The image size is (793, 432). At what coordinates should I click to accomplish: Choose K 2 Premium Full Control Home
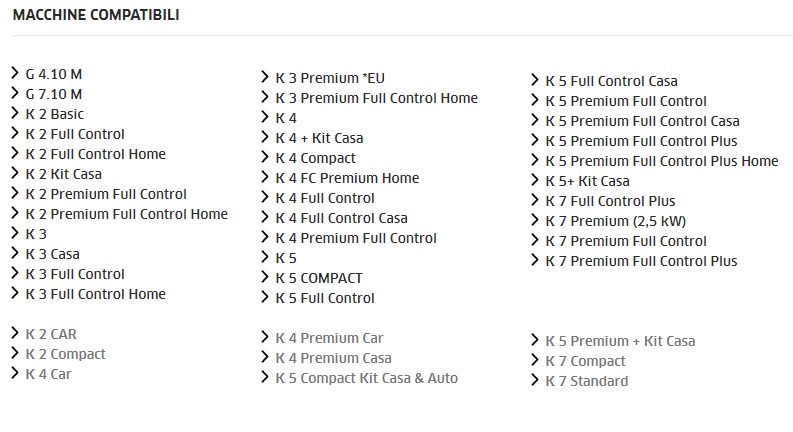tap(126, 214)
